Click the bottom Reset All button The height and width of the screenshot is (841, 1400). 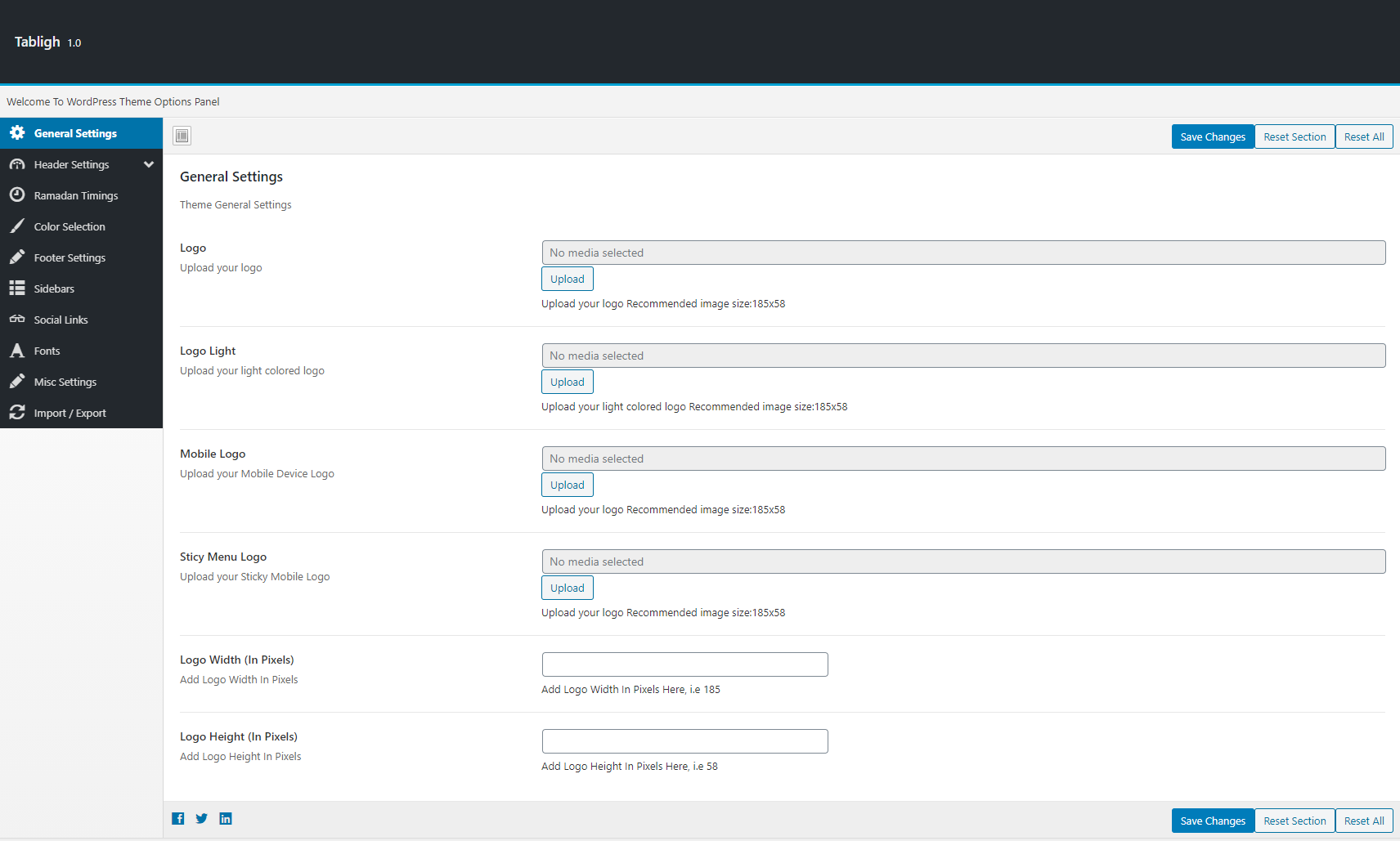coord(1364,821)
